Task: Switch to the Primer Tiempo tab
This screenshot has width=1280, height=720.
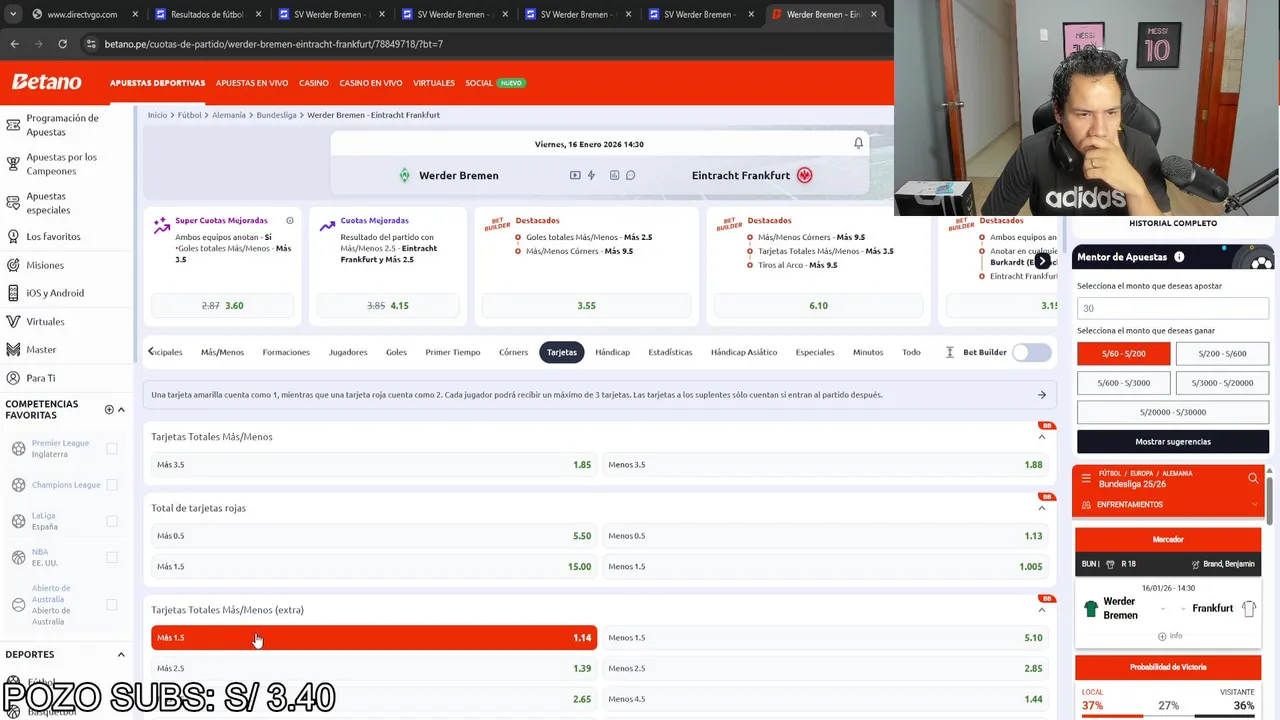Action: (453, 352)
